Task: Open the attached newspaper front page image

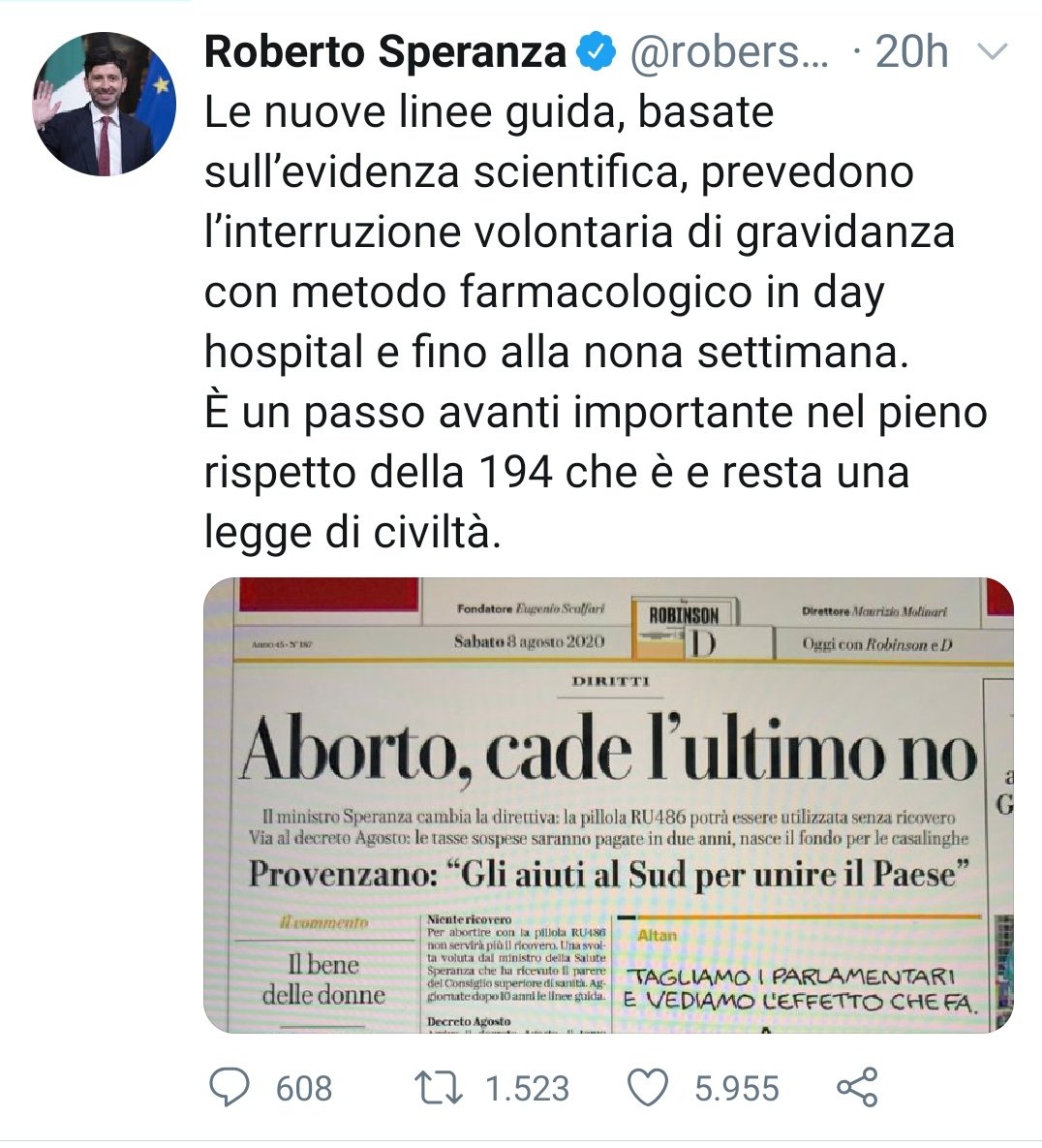Action: (608, 805)
